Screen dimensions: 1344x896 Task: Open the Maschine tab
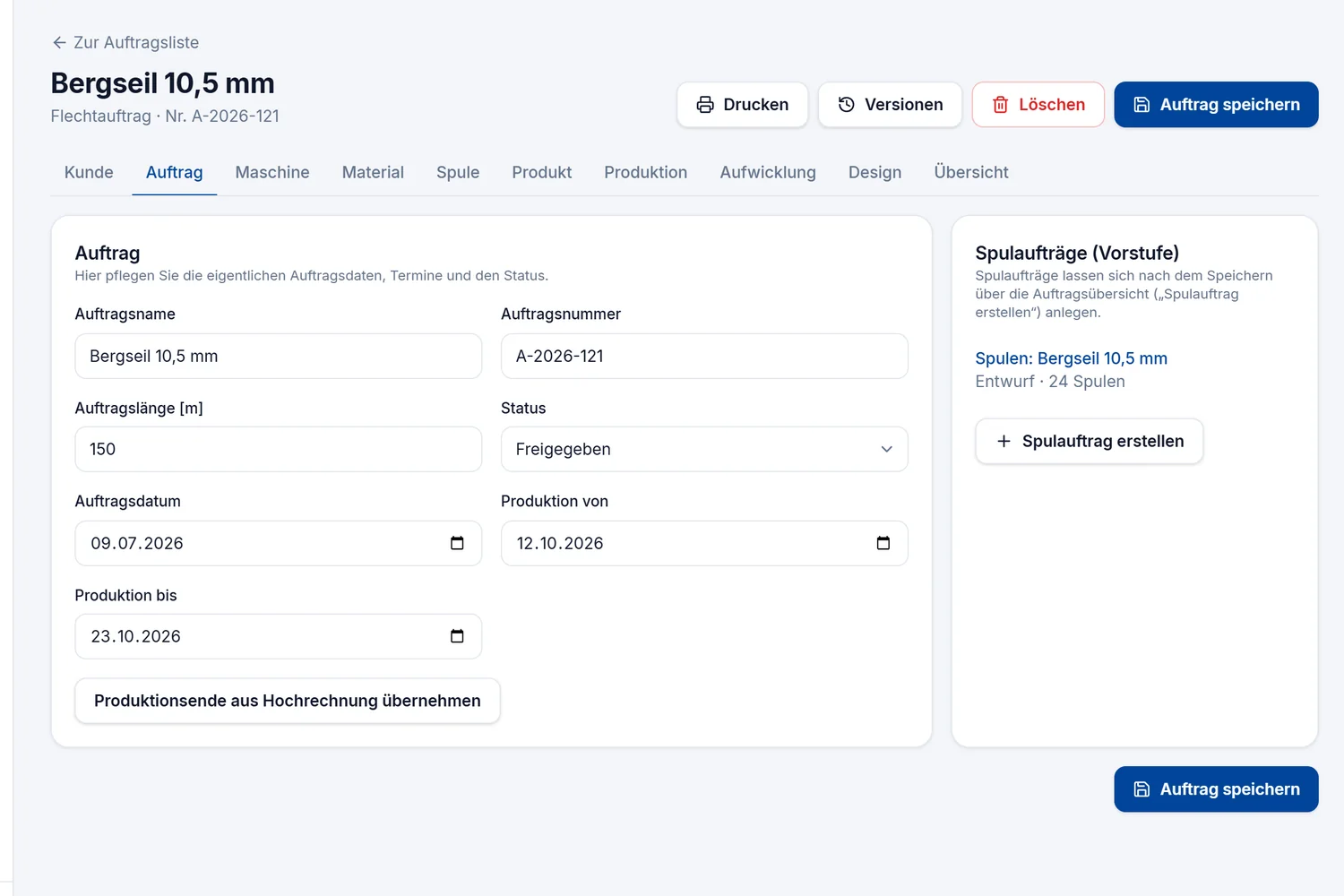(272, 172)
